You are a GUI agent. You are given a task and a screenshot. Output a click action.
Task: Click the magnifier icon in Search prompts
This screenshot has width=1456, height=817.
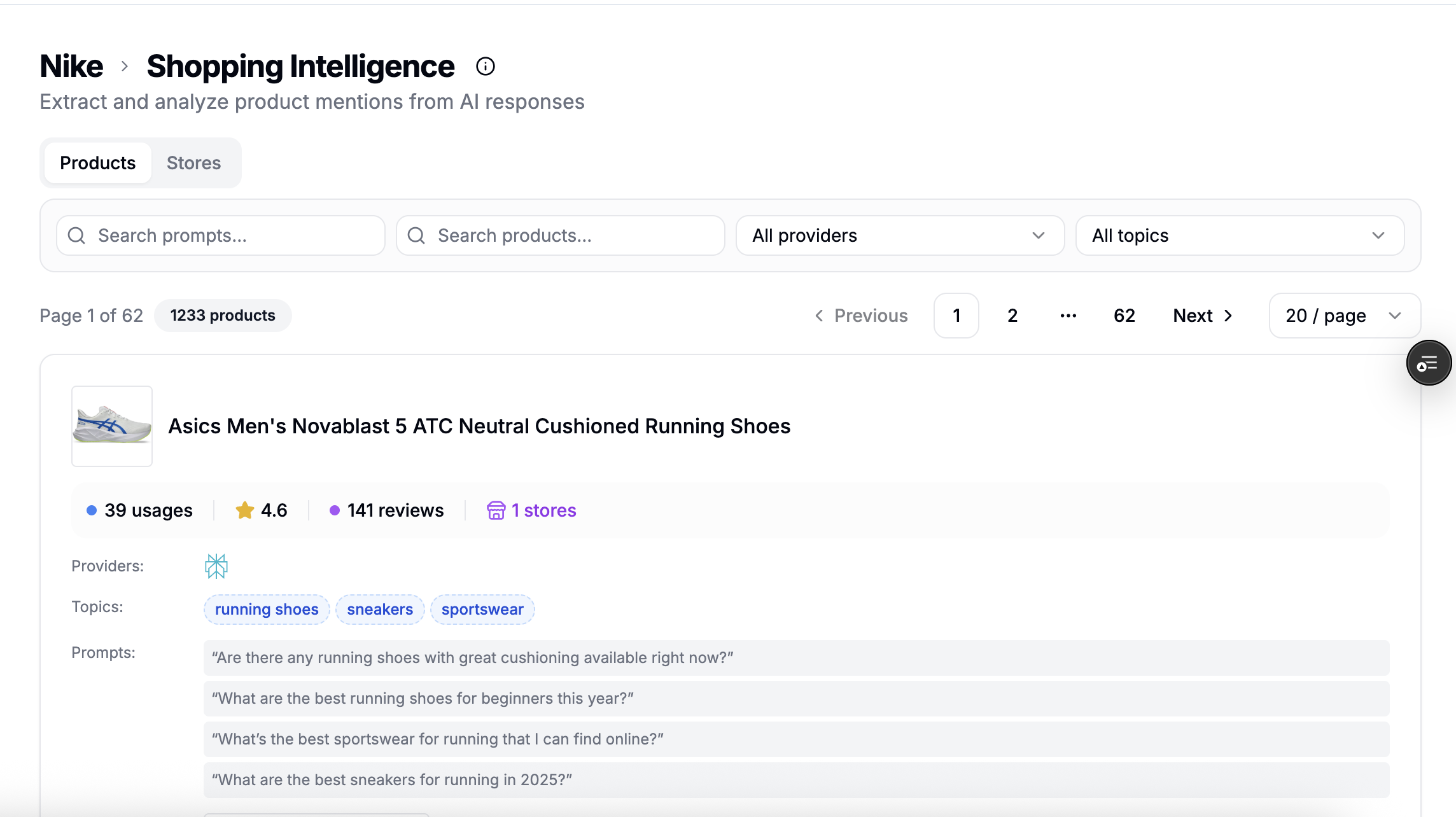77,235
